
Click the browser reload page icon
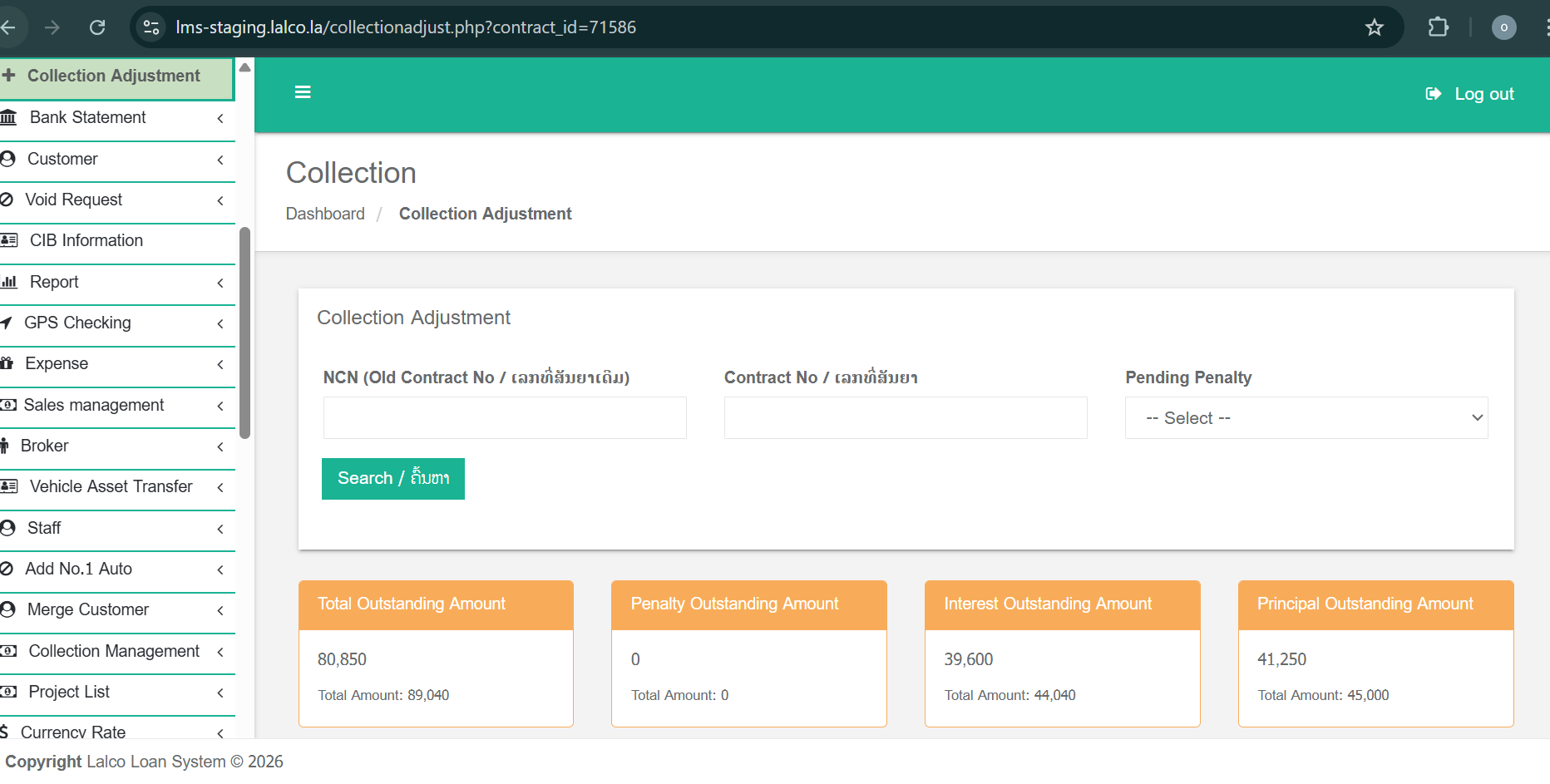click(x=97, y=27)
